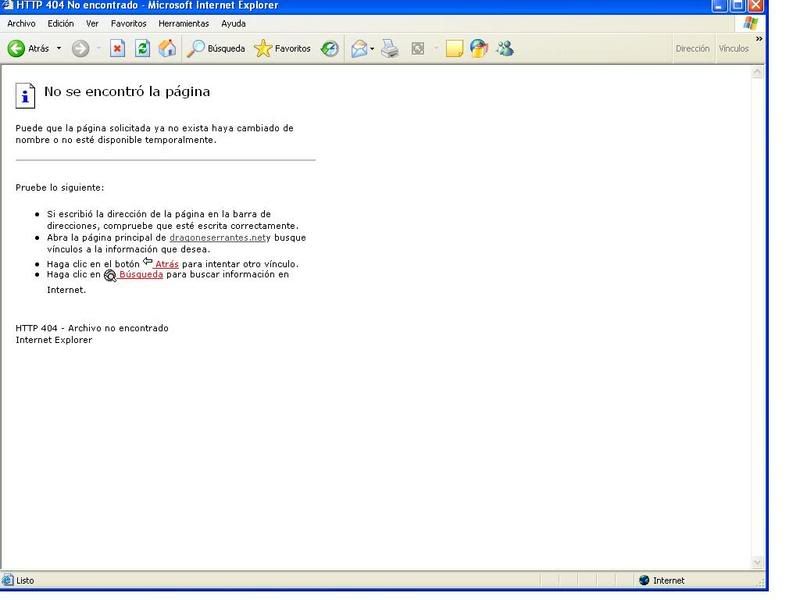Expand the toolbar overflow chevron
Screen dimensions: 800x600
(759, 39)
